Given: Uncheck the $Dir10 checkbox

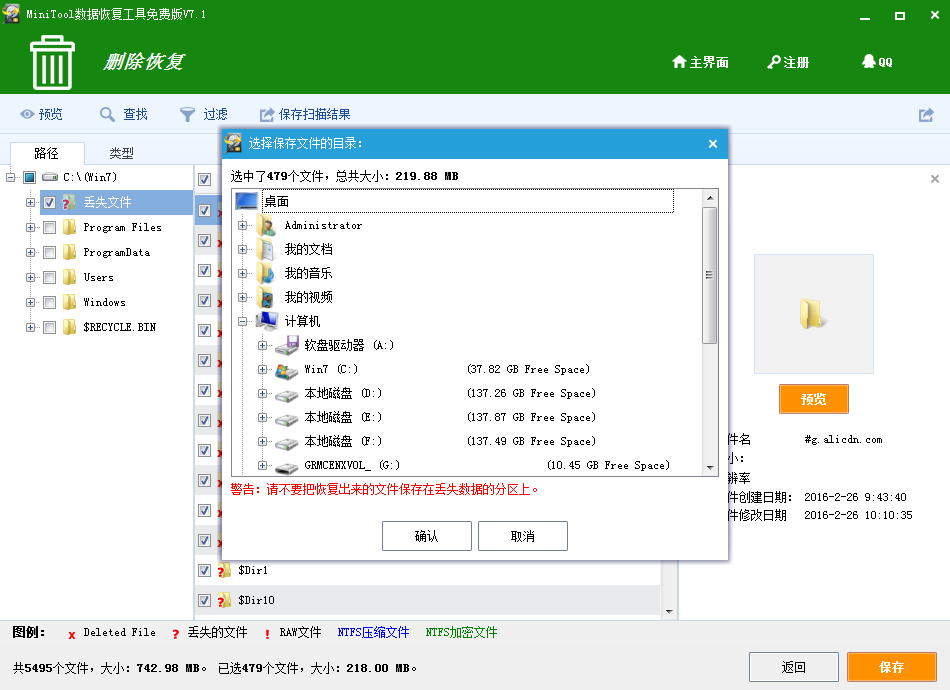Looking at the screenshot, I should 204,600.
